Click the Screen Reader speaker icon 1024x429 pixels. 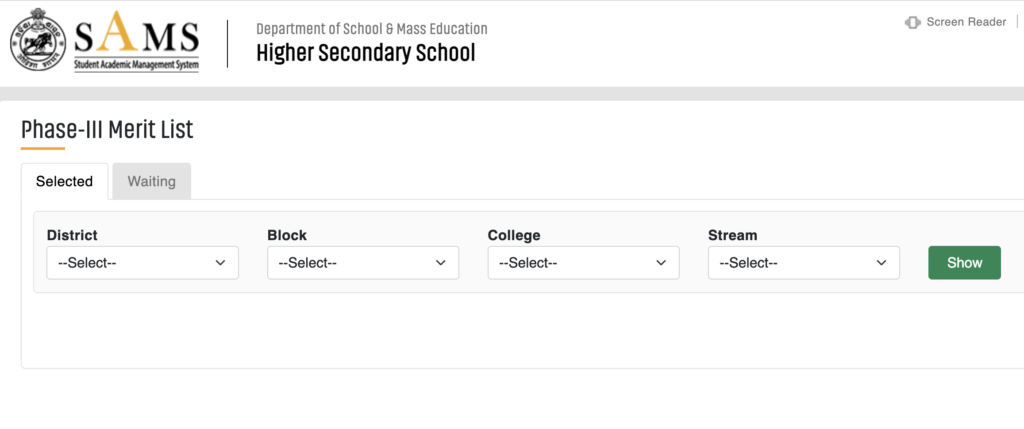point(912,23)
